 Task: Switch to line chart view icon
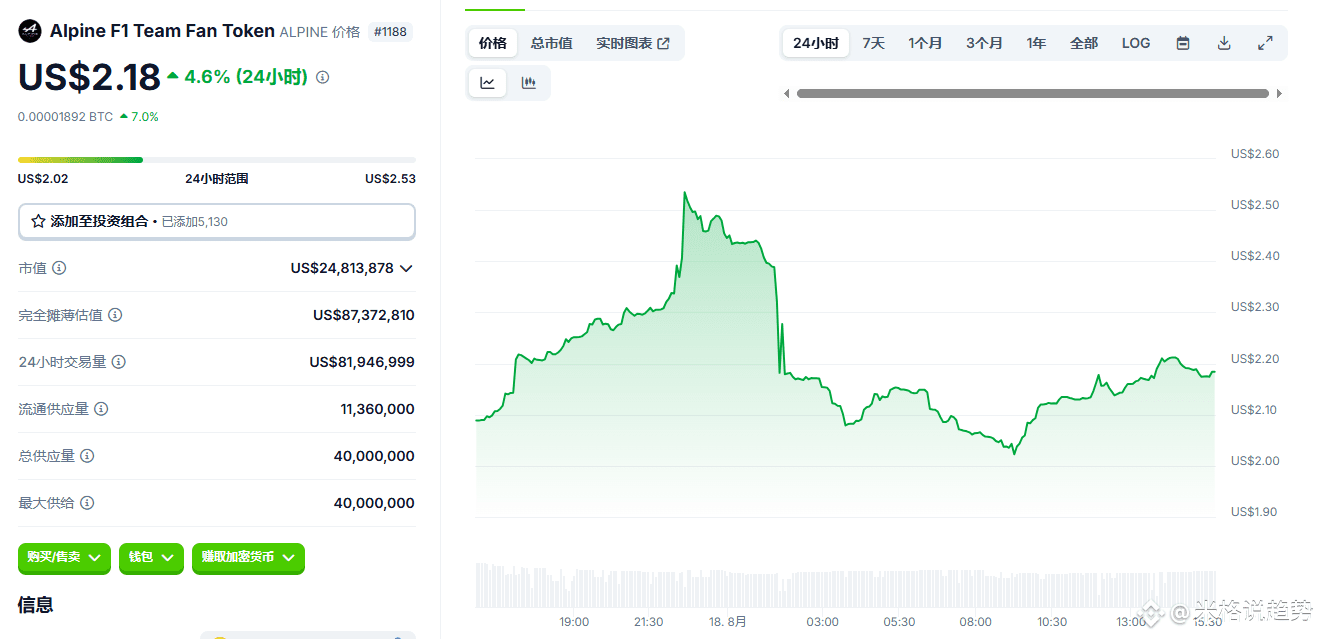pyautogui.click(x=488, y=83)
